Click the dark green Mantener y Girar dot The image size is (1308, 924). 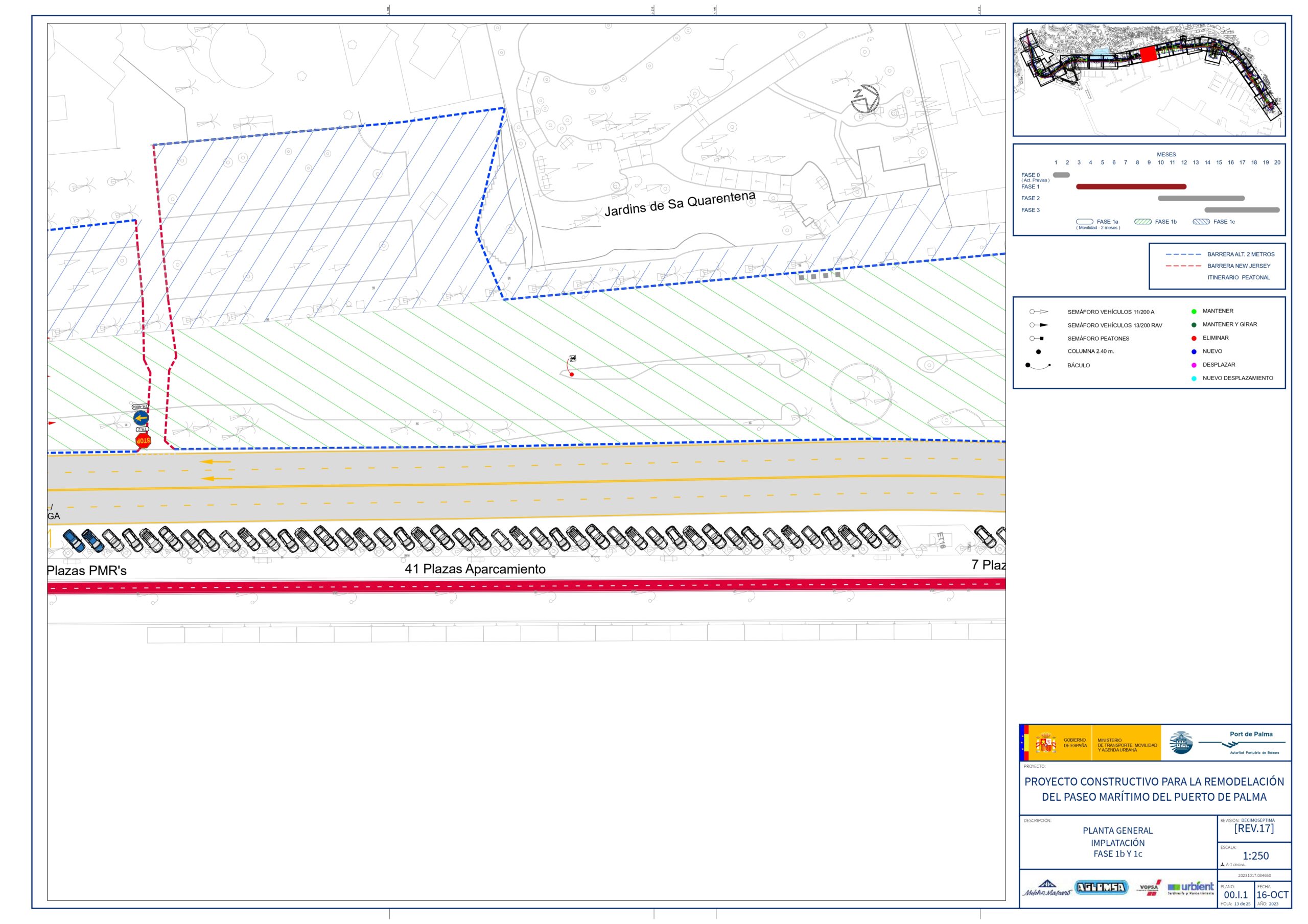[x=1194, y=325]
